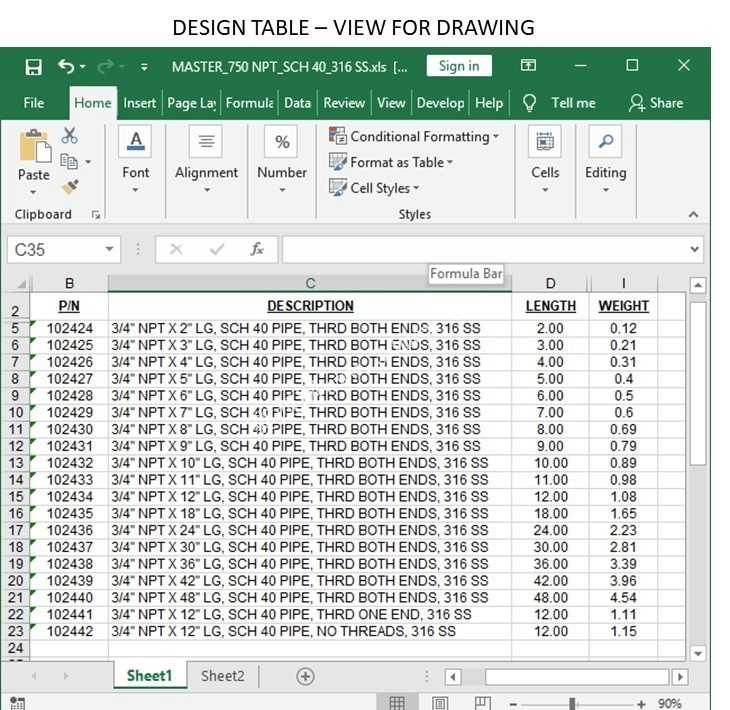Click the Undo arrow icon

click(66, 67)
